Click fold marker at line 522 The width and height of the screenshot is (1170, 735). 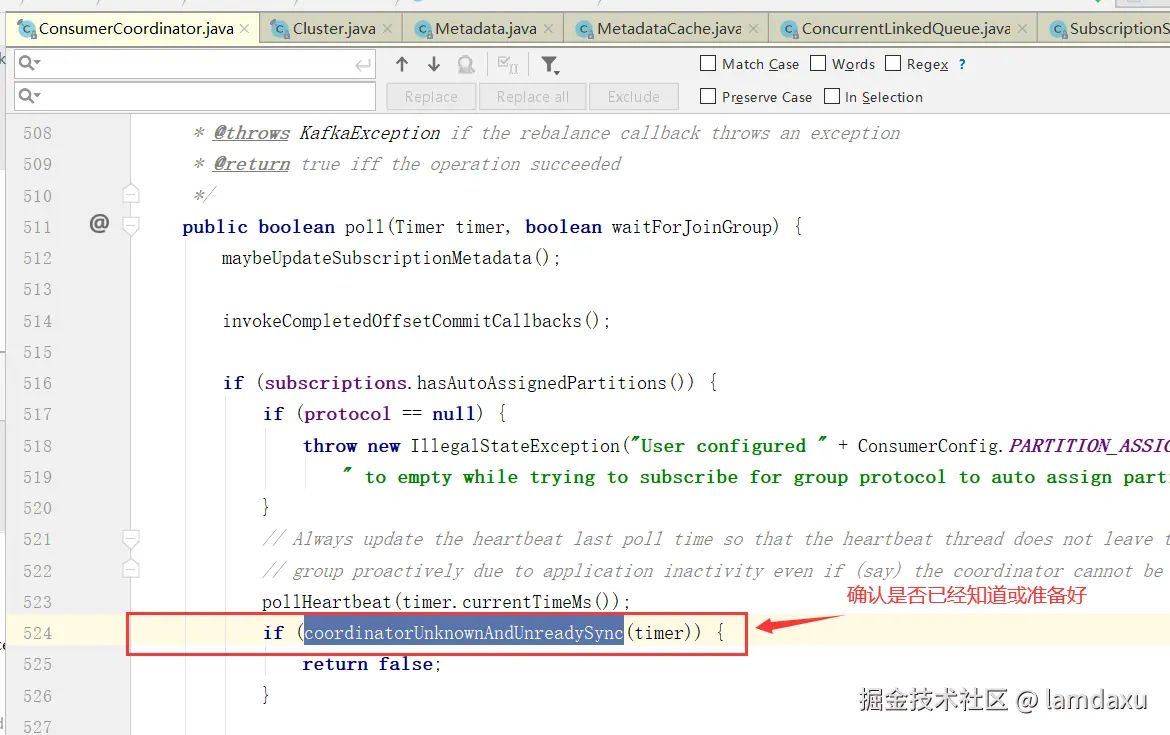coord(131,569)
